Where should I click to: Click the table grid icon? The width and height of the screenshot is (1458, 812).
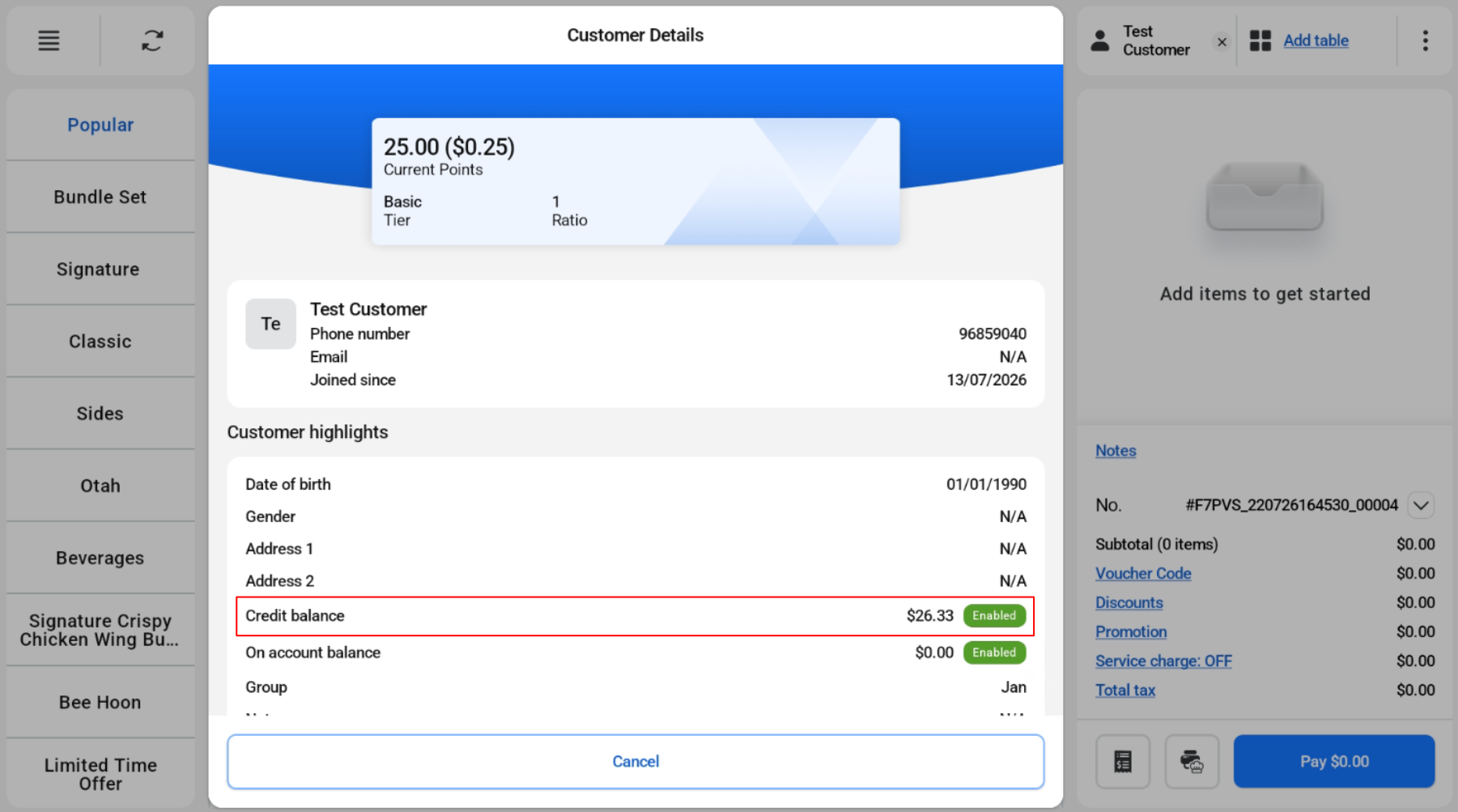pyautogui.click(x=1260, y=40)
